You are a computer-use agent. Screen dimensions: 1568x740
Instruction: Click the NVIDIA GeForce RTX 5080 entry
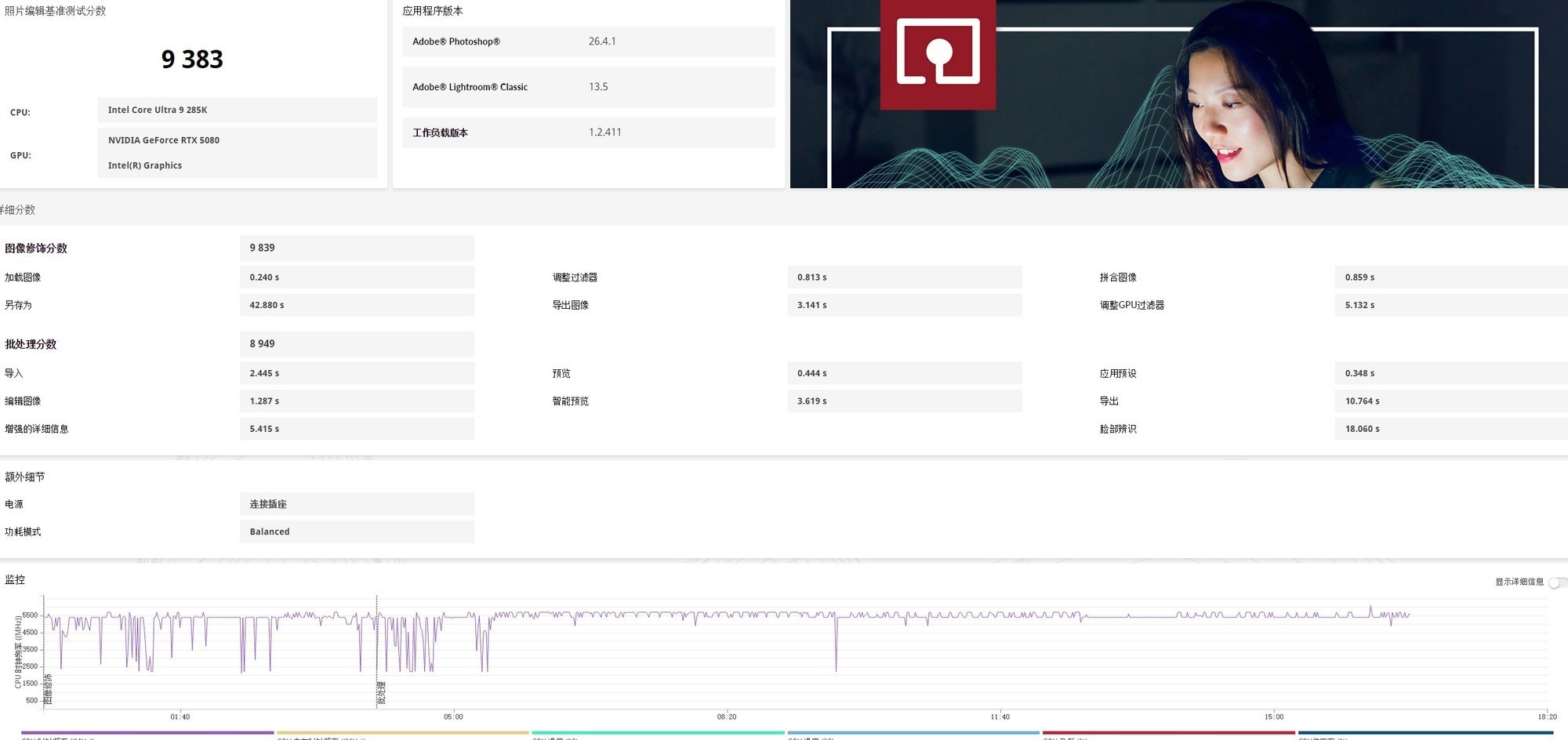[x=164, y=140]
